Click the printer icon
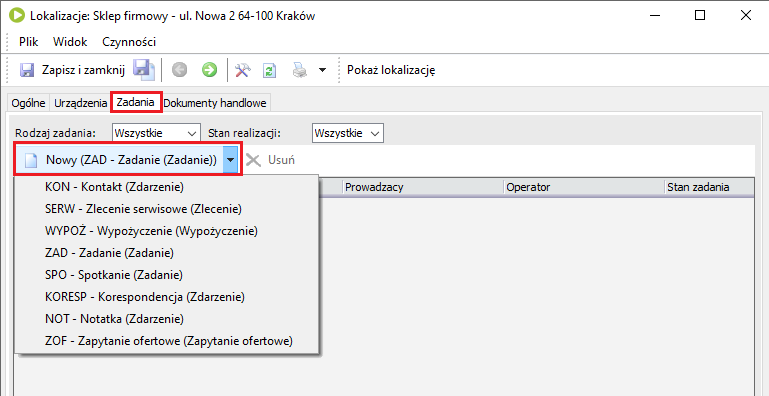This screenshot has height=396, width=769. [x=300, y=70]
